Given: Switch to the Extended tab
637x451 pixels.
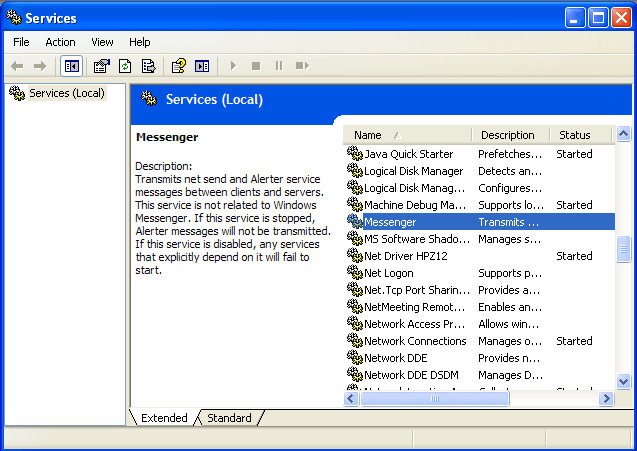Looking at the screenshot, I should point(164,418).
